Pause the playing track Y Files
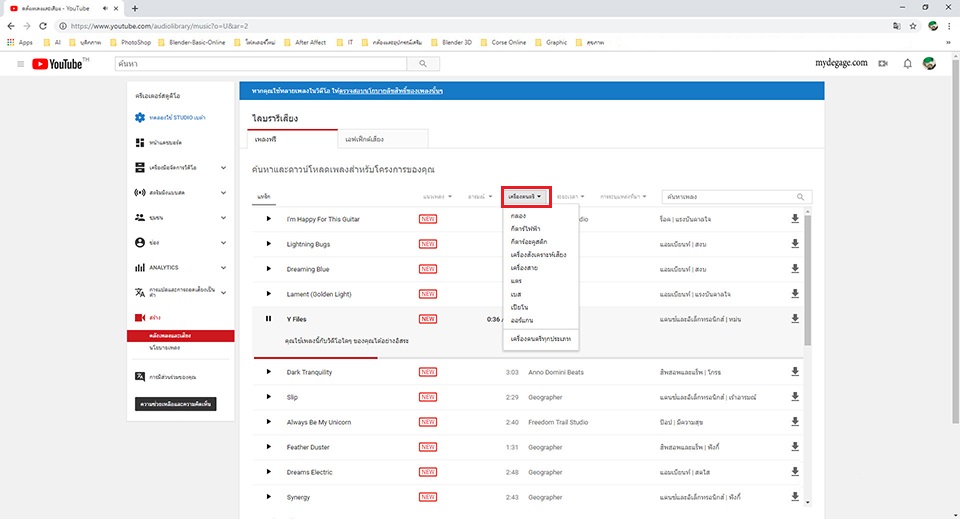This screenshot has width=960, height=519. (x=268, y=318)
